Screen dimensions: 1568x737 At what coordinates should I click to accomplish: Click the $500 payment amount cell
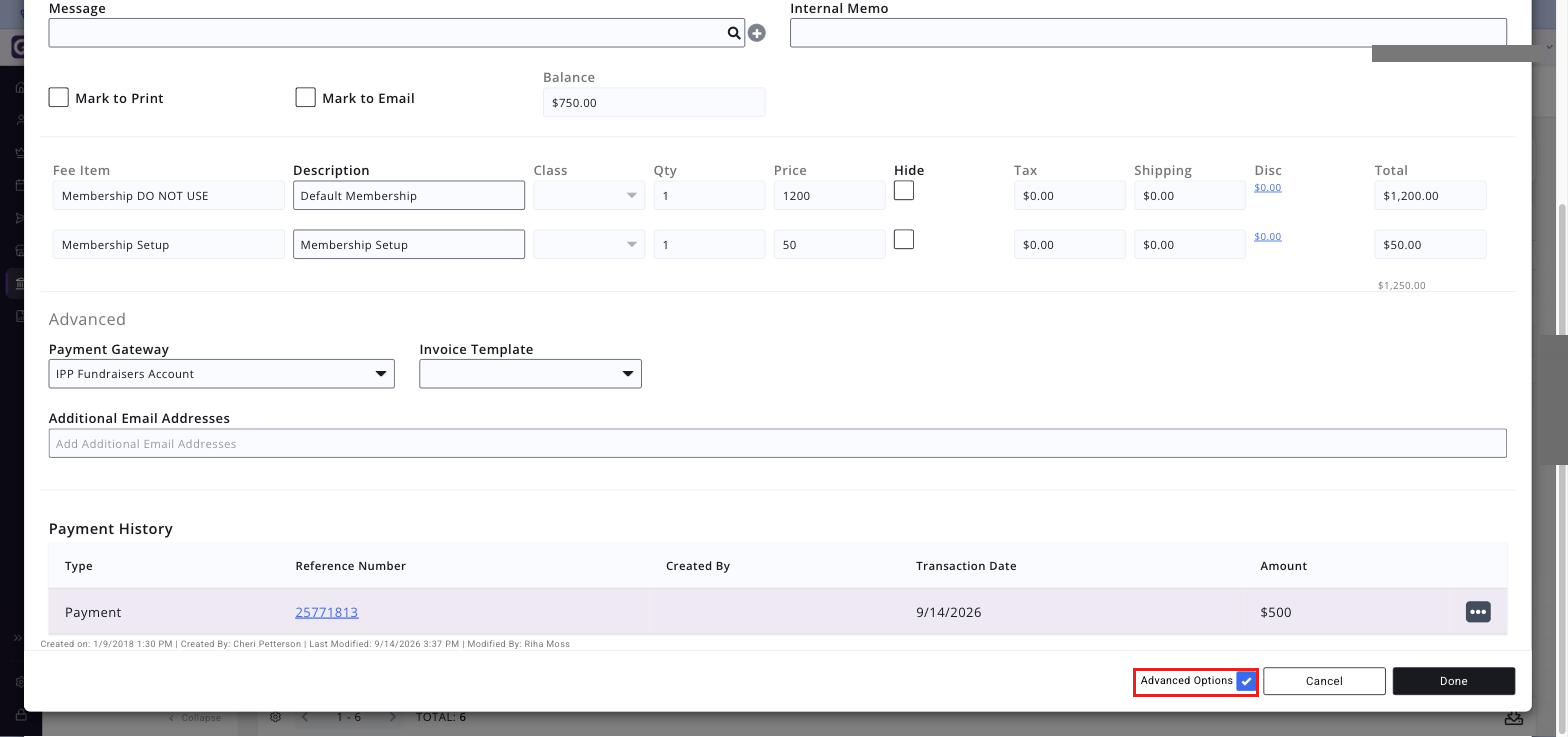tap(1276, 612)
